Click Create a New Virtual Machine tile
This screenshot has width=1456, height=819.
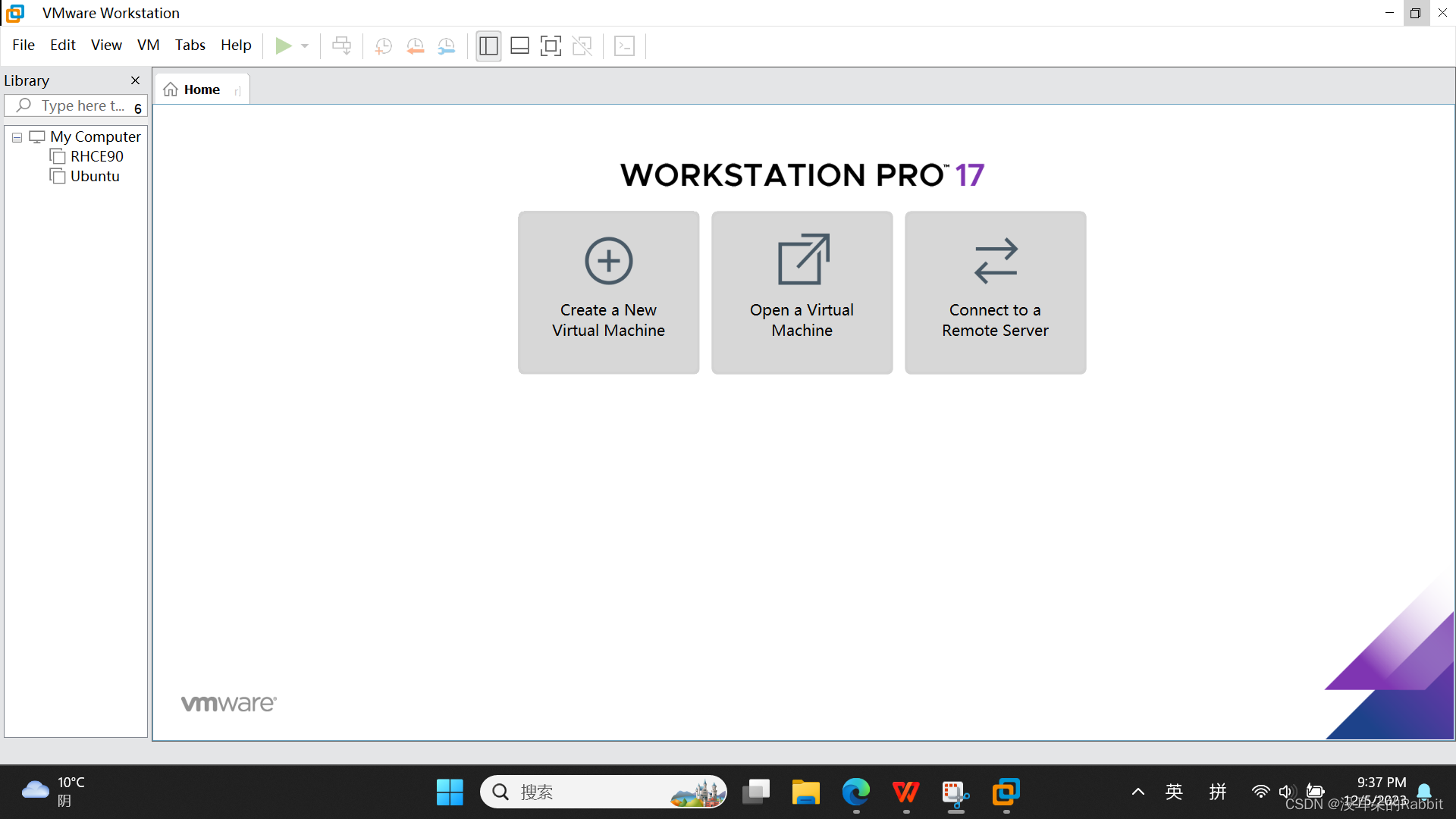tap(608, 292)
